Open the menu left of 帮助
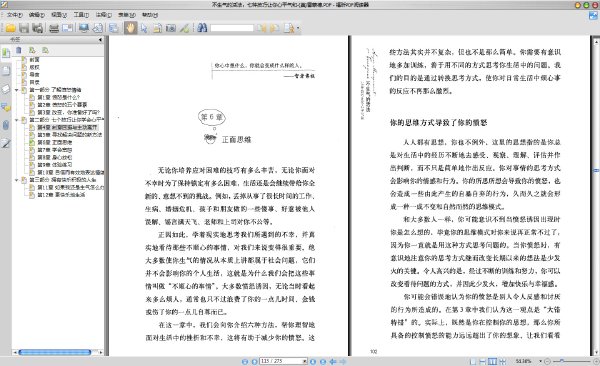Screen dimensions: 600x366 [127, 15]
